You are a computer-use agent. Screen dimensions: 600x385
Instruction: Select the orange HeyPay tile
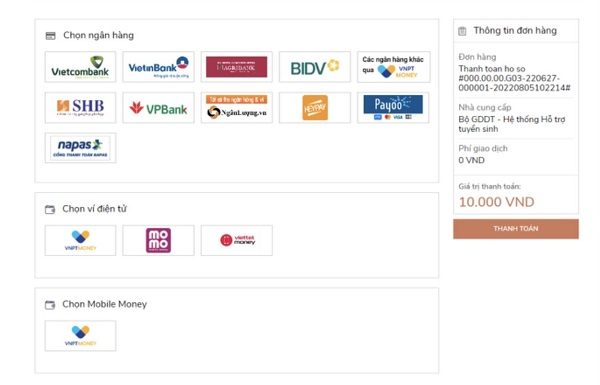click(x=315, y=108)
